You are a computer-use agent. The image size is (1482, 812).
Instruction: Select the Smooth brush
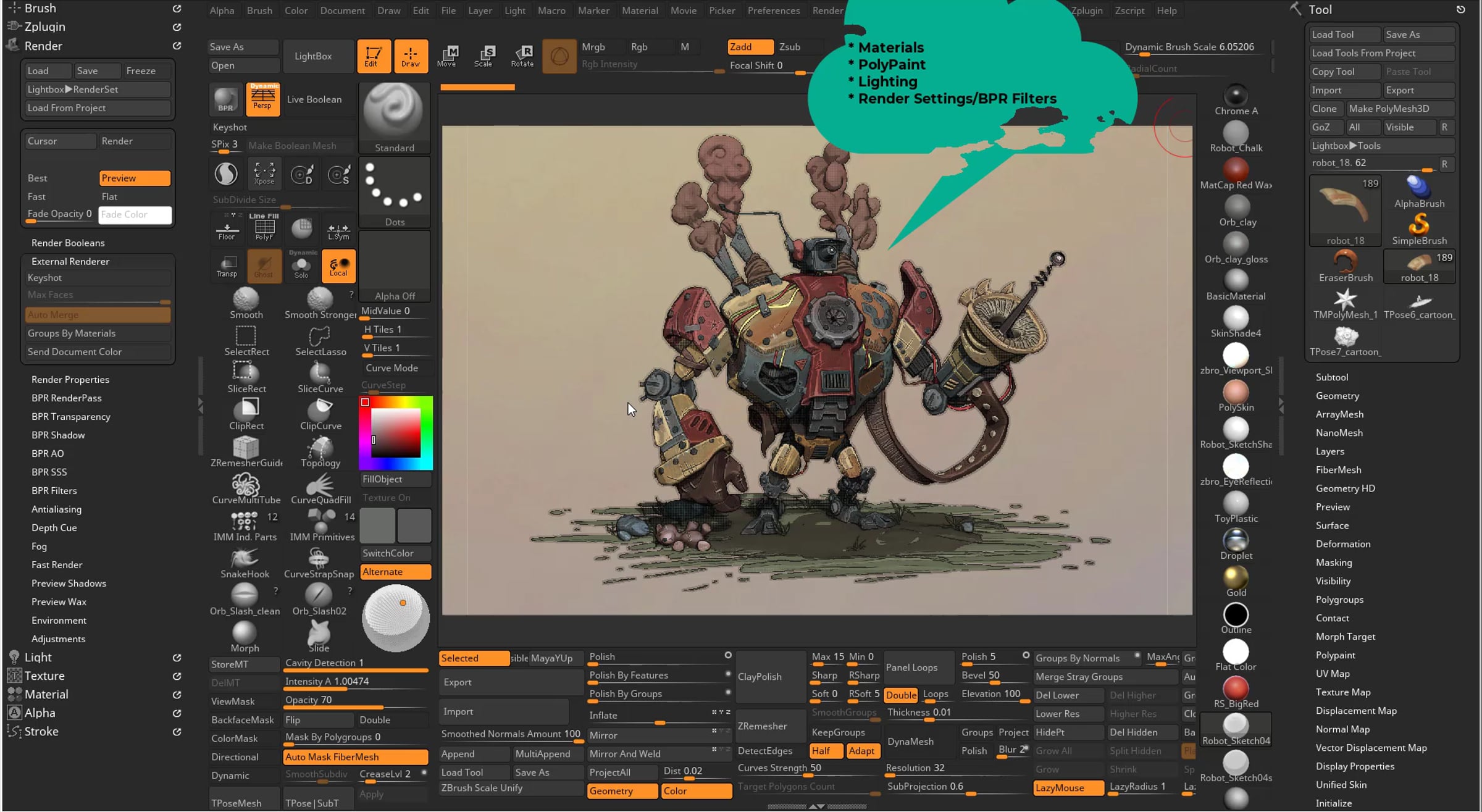click(x=246, y=303)
